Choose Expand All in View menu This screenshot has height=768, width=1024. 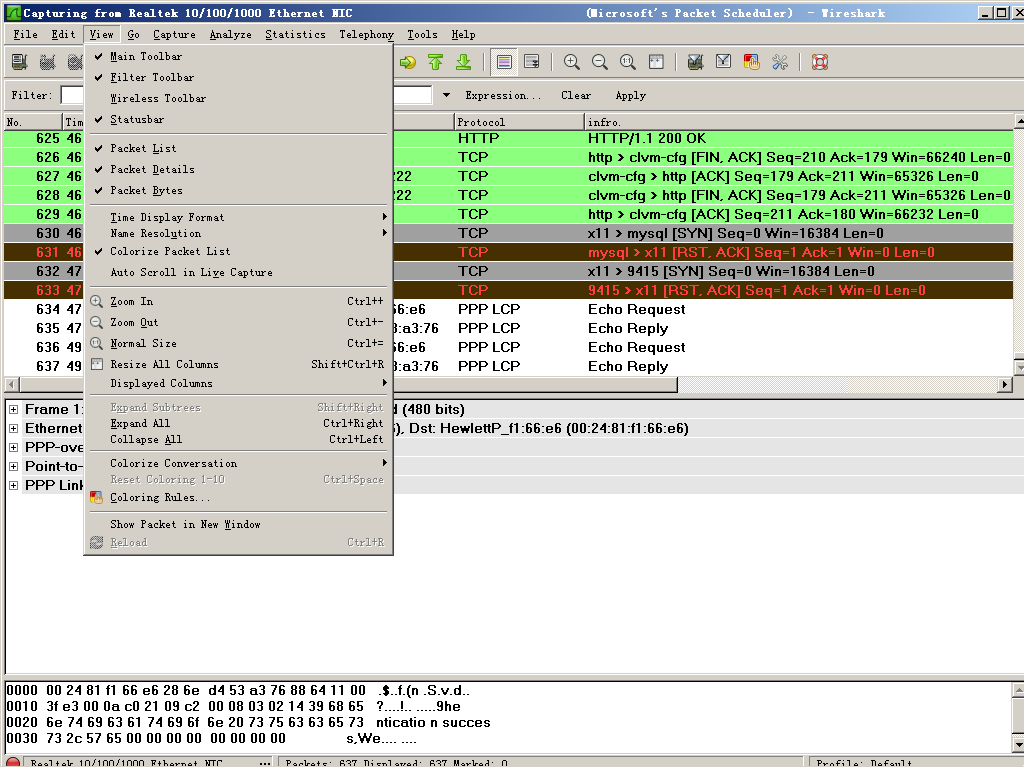point(238,423)
